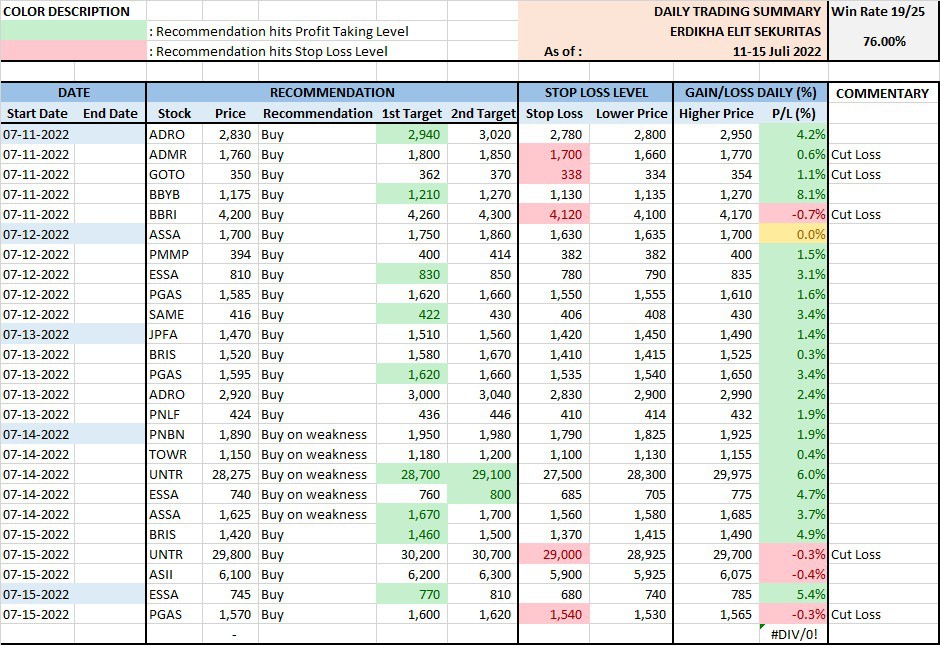The image size is (940, 645).
Task: Click the Higher Price header cell
Action: click(x=716, y=114)
